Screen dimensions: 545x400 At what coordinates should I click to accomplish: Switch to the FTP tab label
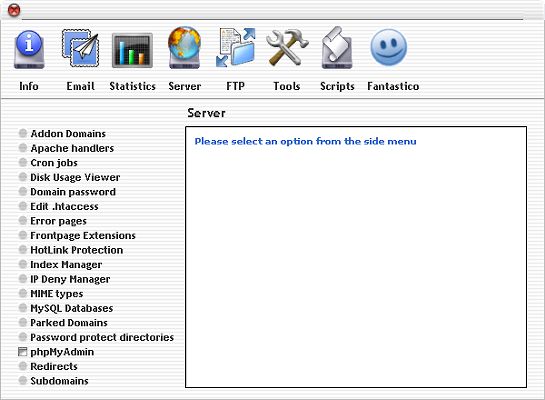click(x=236, y=86)
